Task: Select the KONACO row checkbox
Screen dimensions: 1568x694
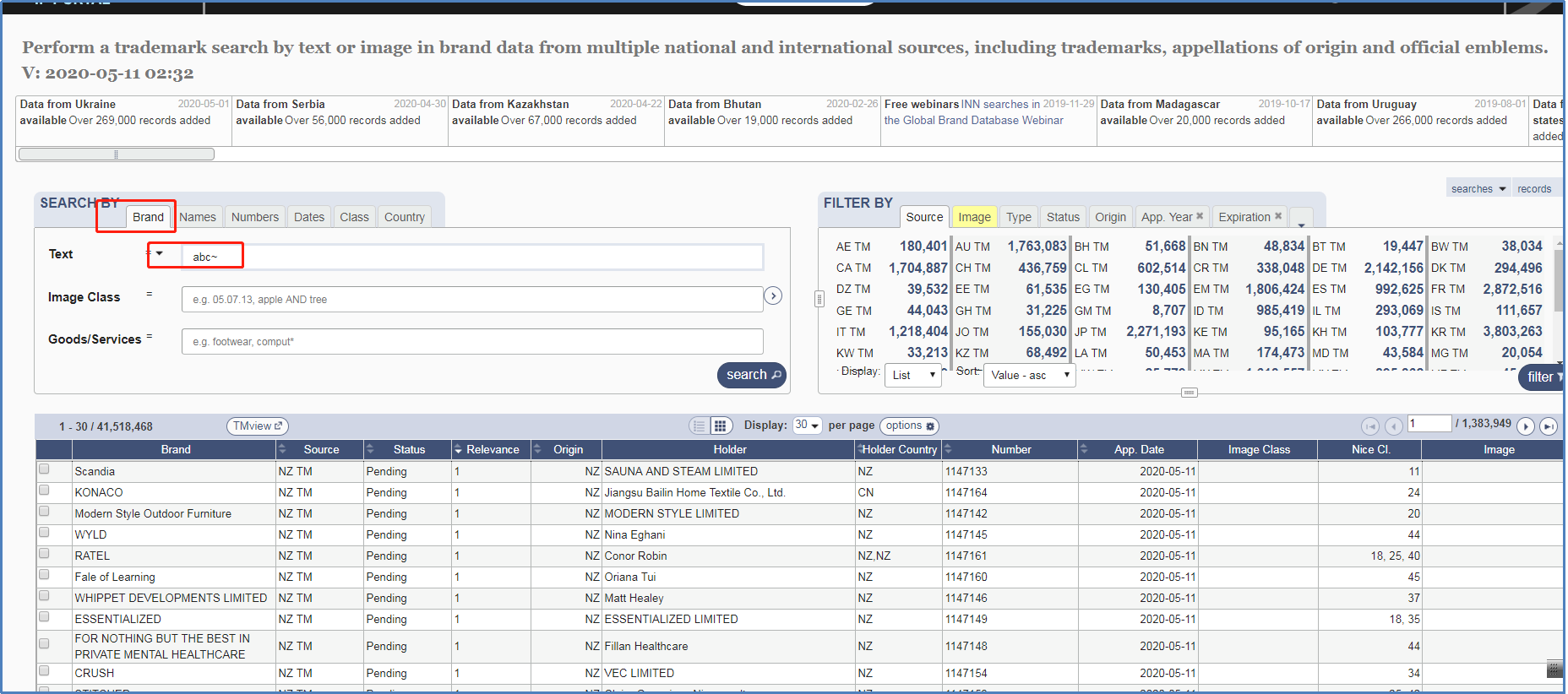Action: pyautogui.click(x=44, y=491)
